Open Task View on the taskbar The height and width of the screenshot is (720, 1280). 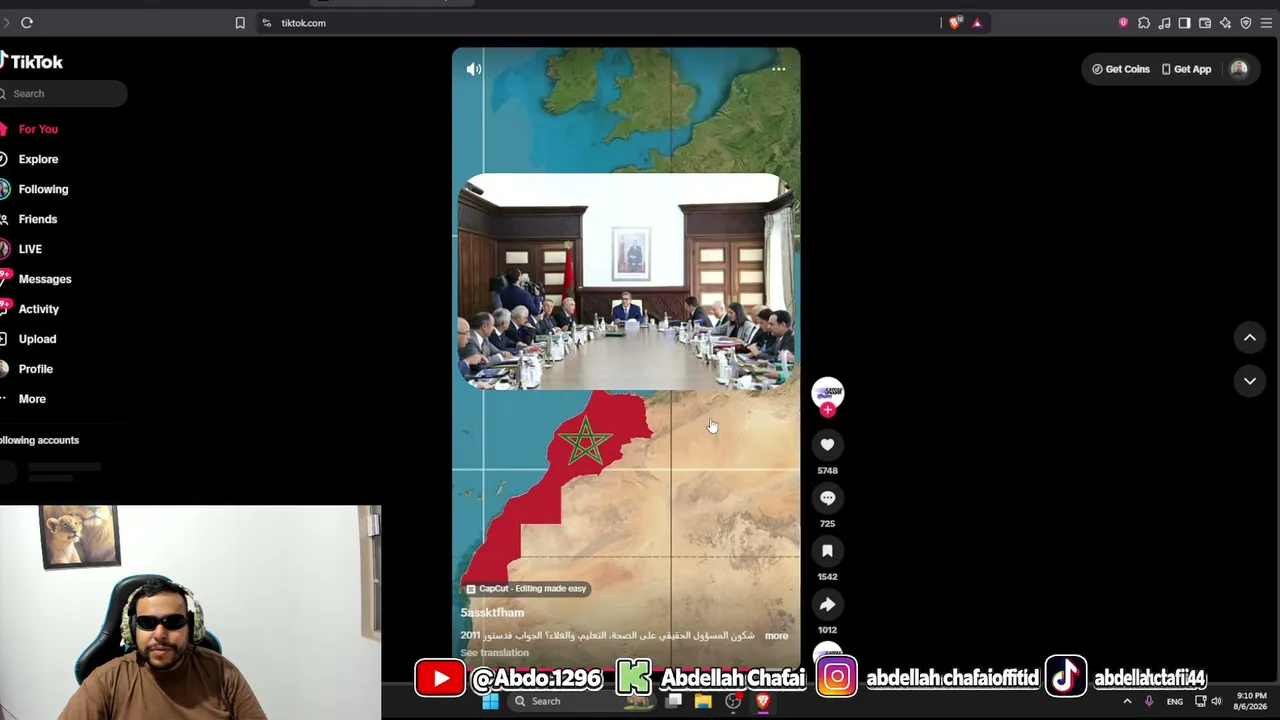click(674, 701)
